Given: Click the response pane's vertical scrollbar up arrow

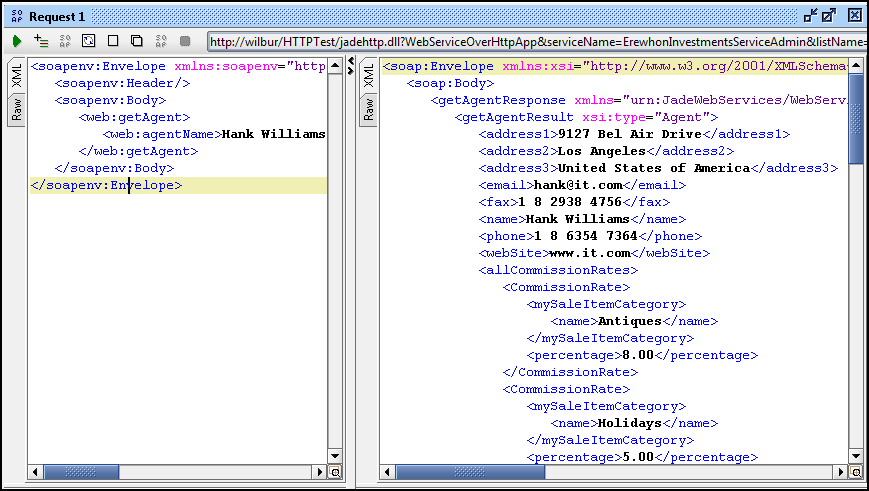Looking at the screenshot, I should point(856,66).
